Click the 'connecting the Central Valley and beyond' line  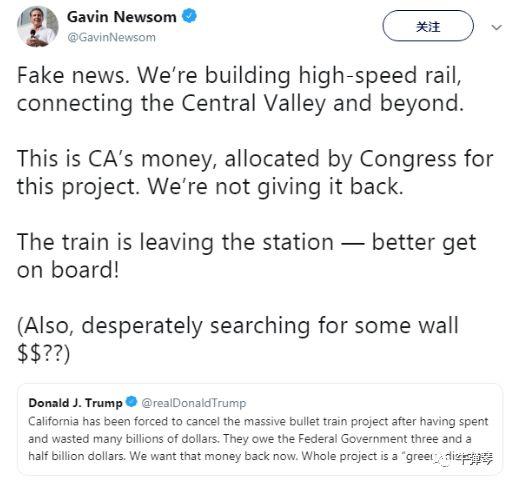click(x=240, y=104)
